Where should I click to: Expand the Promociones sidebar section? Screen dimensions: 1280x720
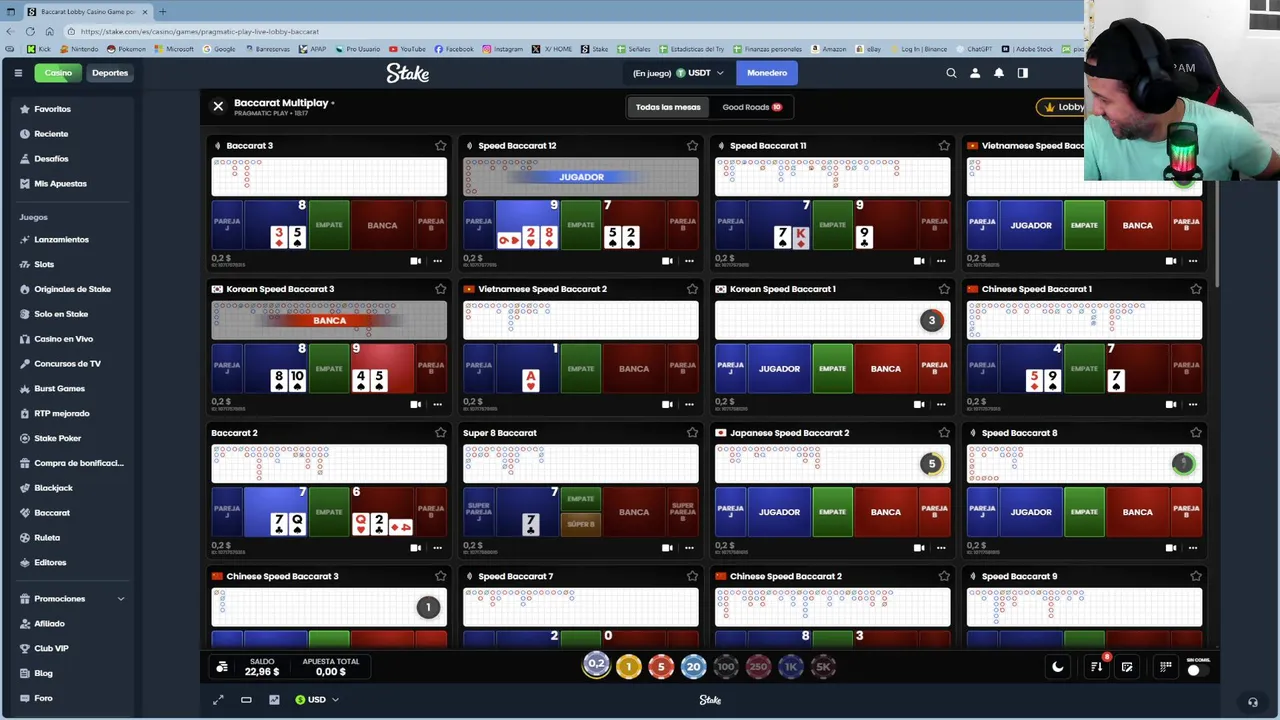click(x=72, y=599)
